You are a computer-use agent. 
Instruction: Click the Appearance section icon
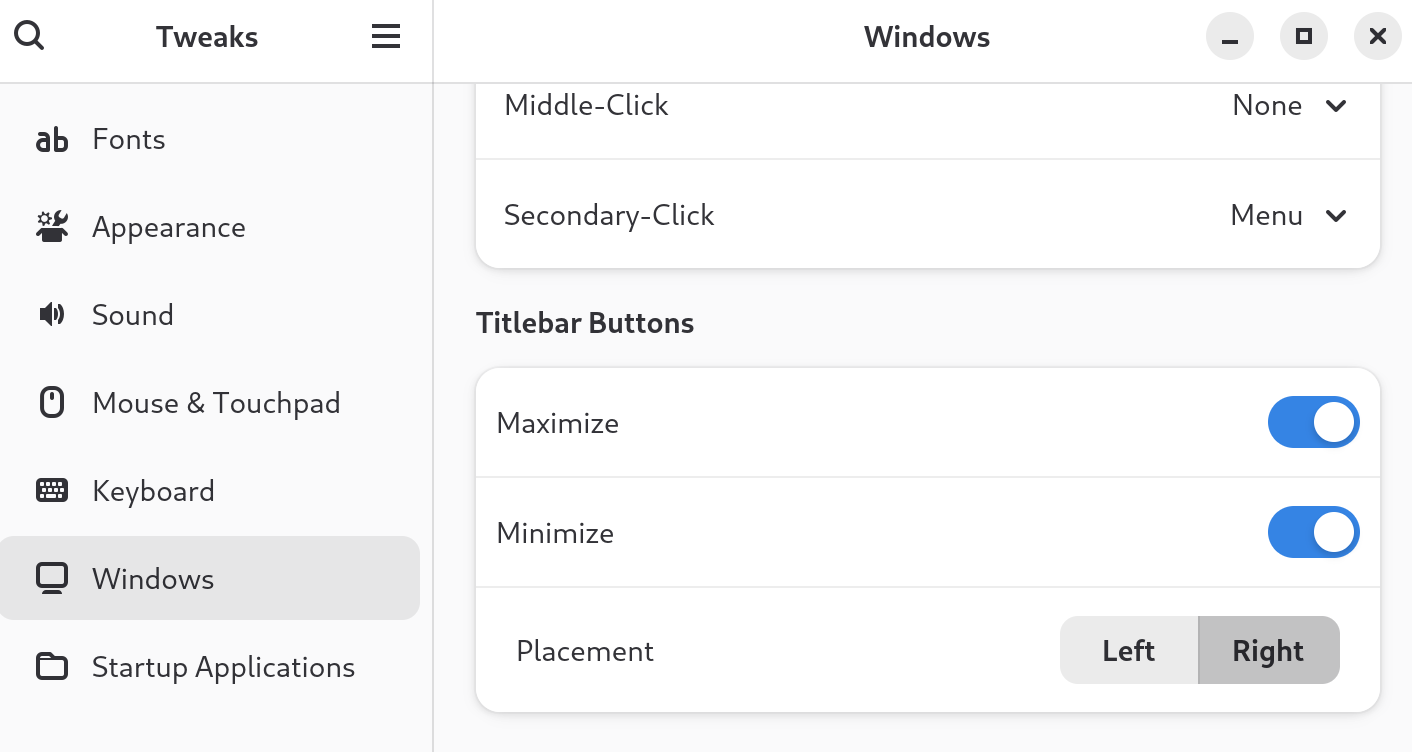pyautogui.click(x=51, y=227)
